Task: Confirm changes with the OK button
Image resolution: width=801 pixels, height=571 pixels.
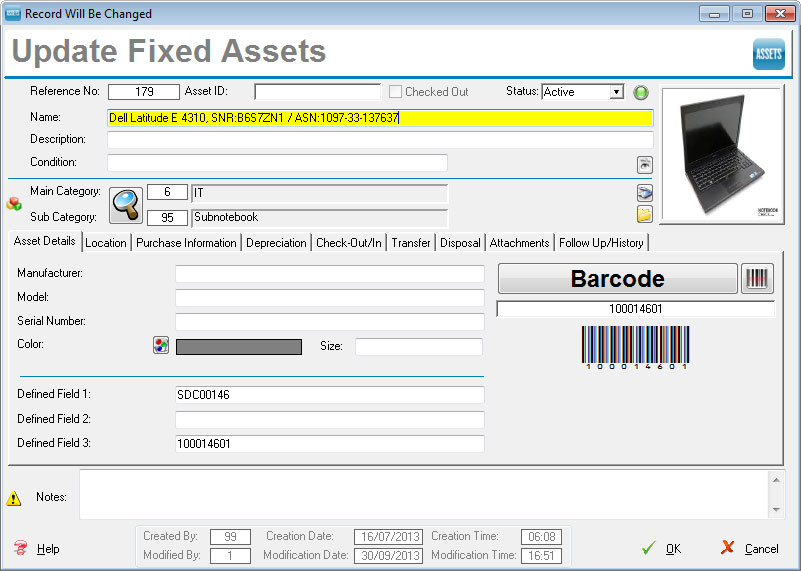Action: tap(662, 548)
